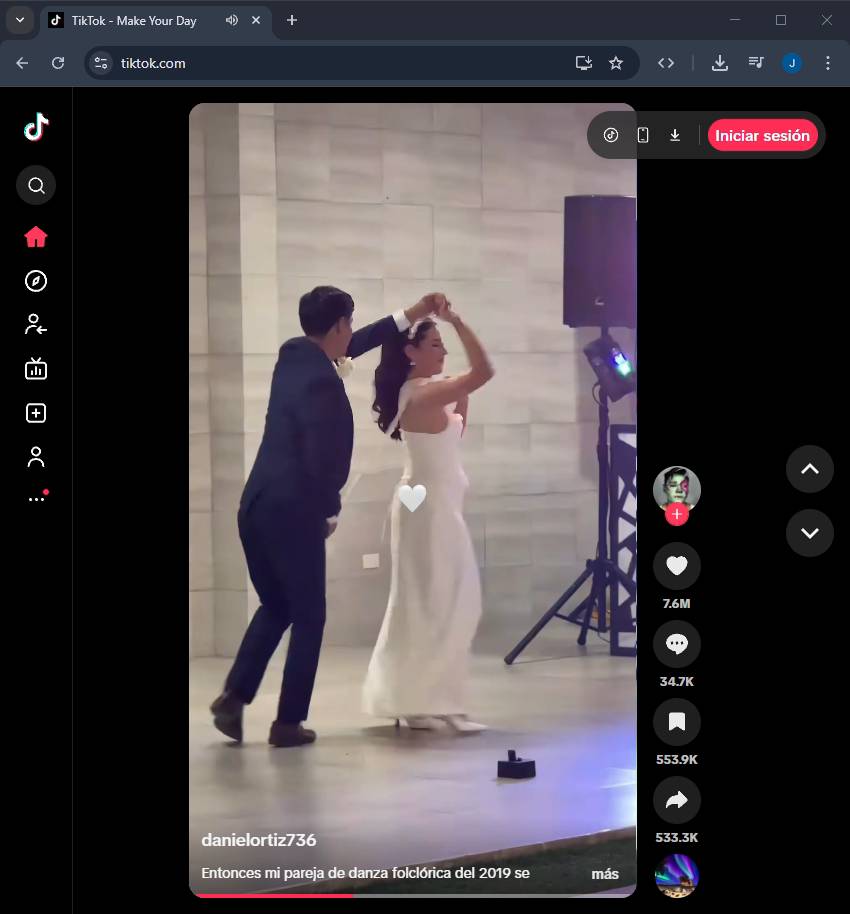
Task: Like the video with the heart button
Action: pos(676,566)
